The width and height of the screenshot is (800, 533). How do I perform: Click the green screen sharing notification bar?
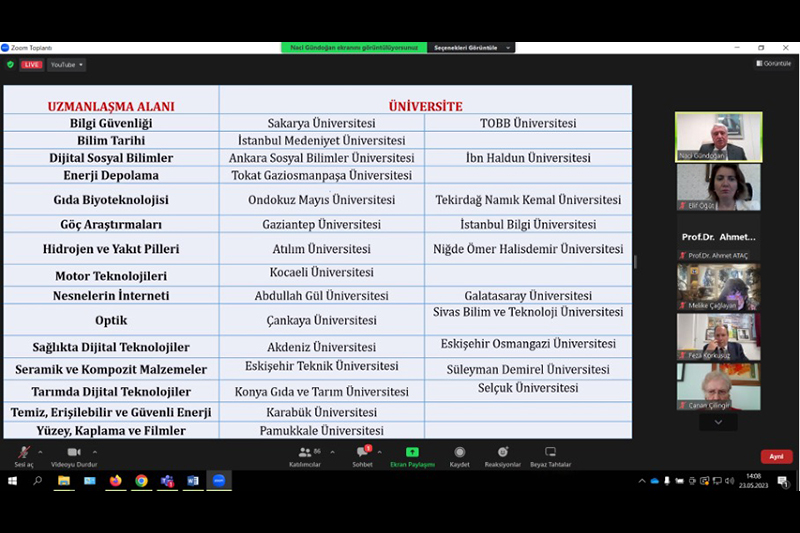353,47
